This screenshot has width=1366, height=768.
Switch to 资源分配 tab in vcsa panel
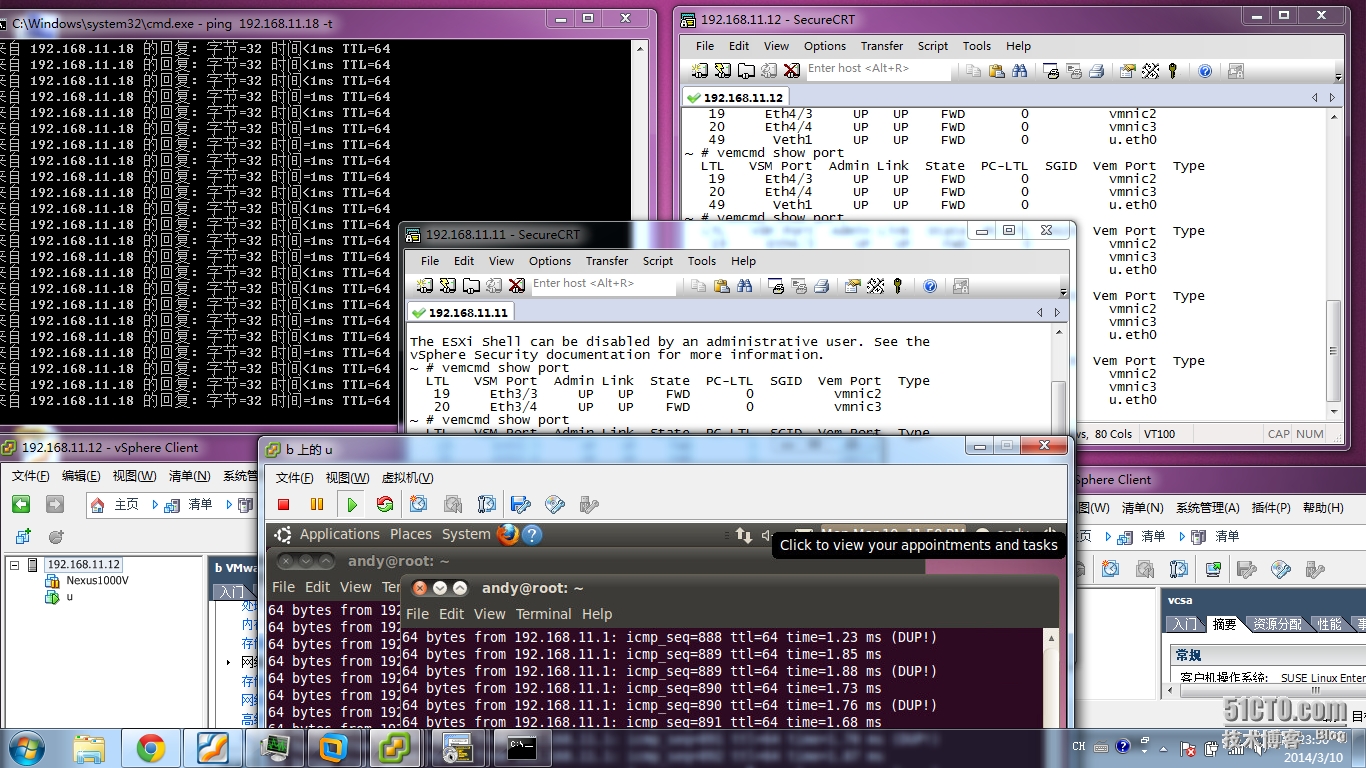(1277, 624)
